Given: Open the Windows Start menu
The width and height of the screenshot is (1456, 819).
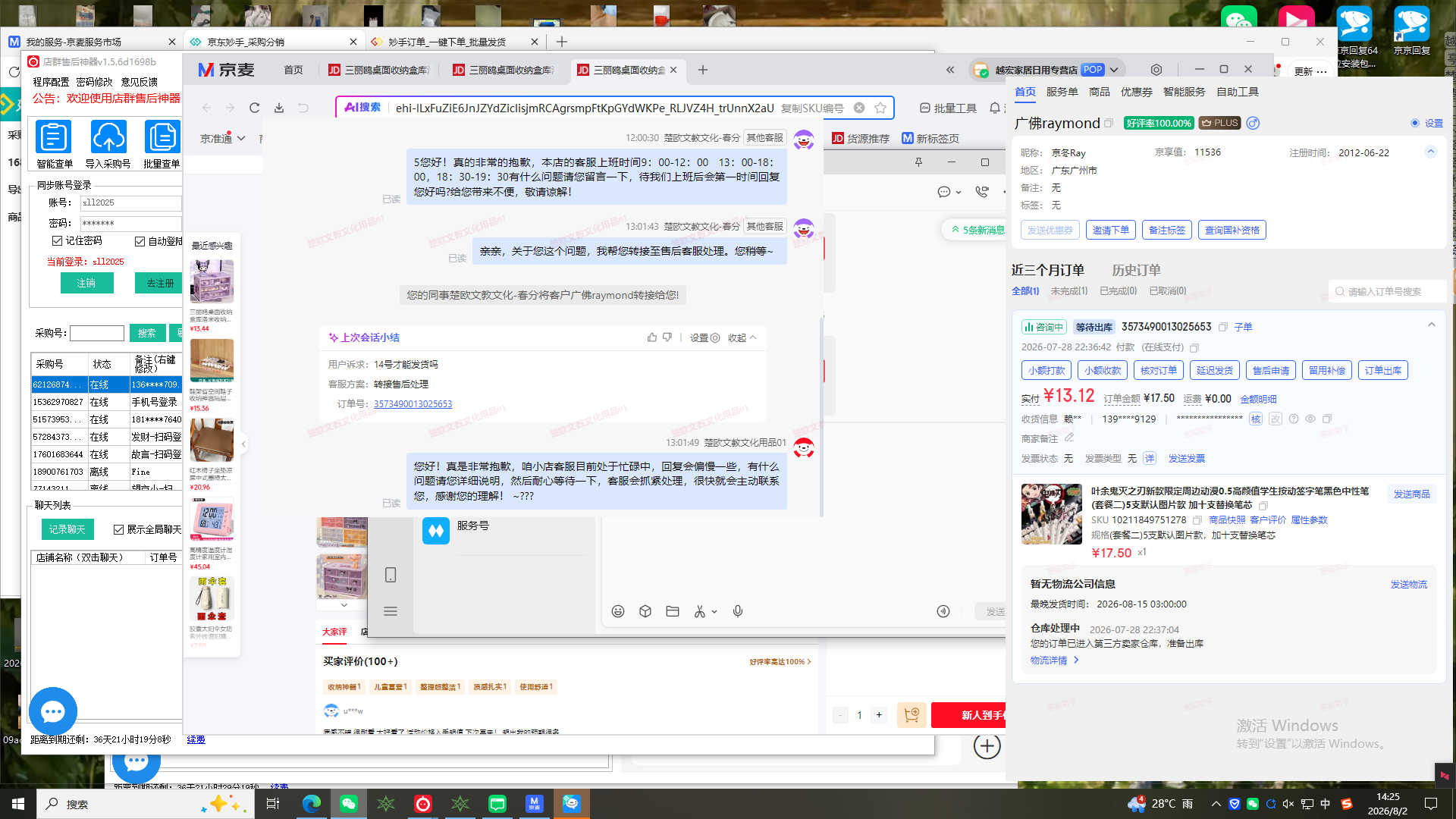Looking at the screenshot, I should pyautogui.click(x=18, y=804).
